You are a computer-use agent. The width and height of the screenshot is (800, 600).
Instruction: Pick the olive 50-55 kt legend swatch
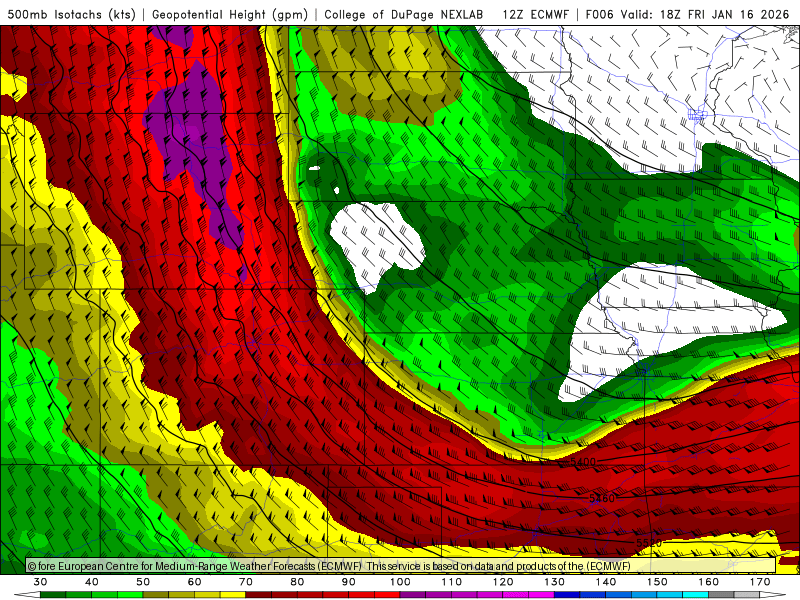156,594
